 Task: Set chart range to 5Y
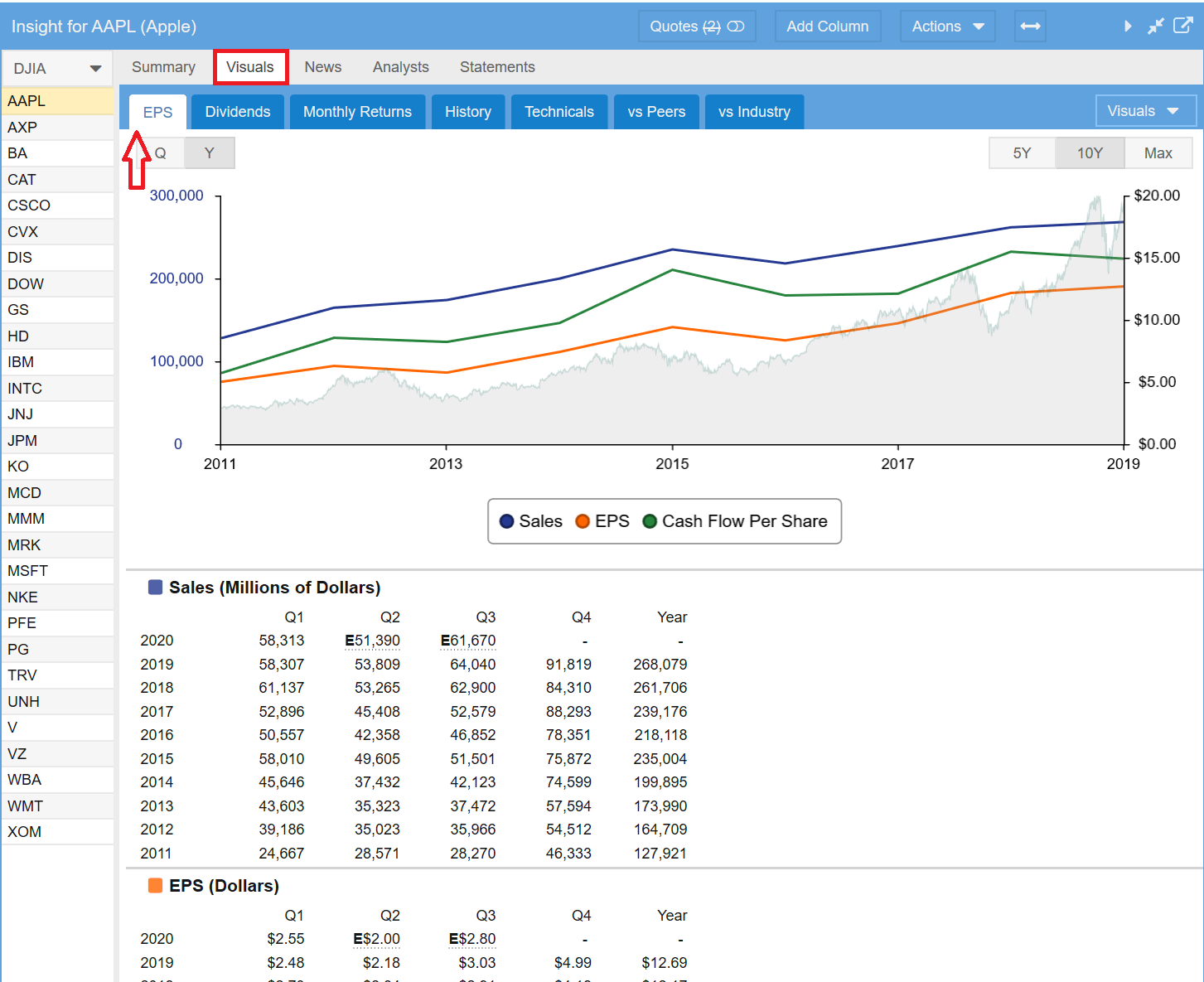coord(1022,153)
